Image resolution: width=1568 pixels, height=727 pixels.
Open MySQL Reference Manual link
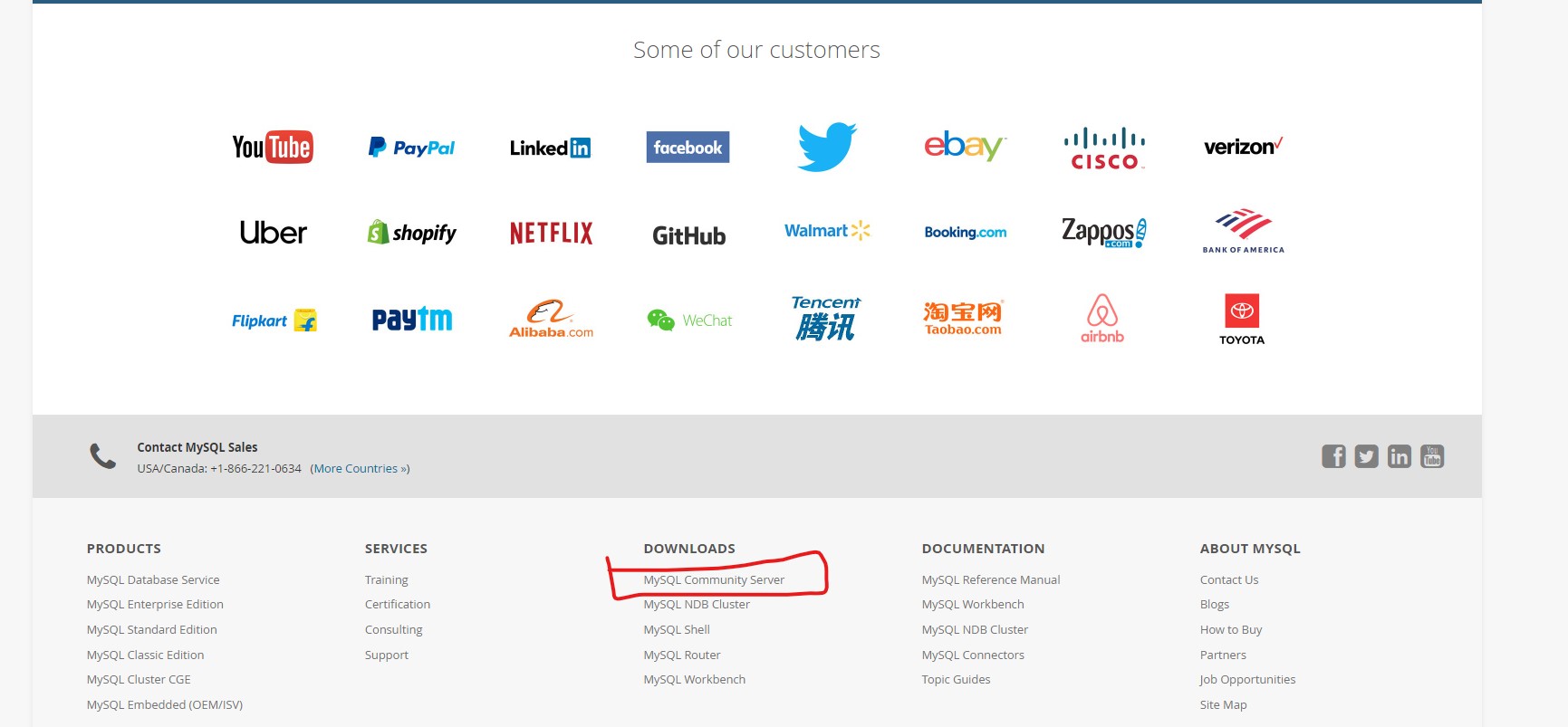991,579
